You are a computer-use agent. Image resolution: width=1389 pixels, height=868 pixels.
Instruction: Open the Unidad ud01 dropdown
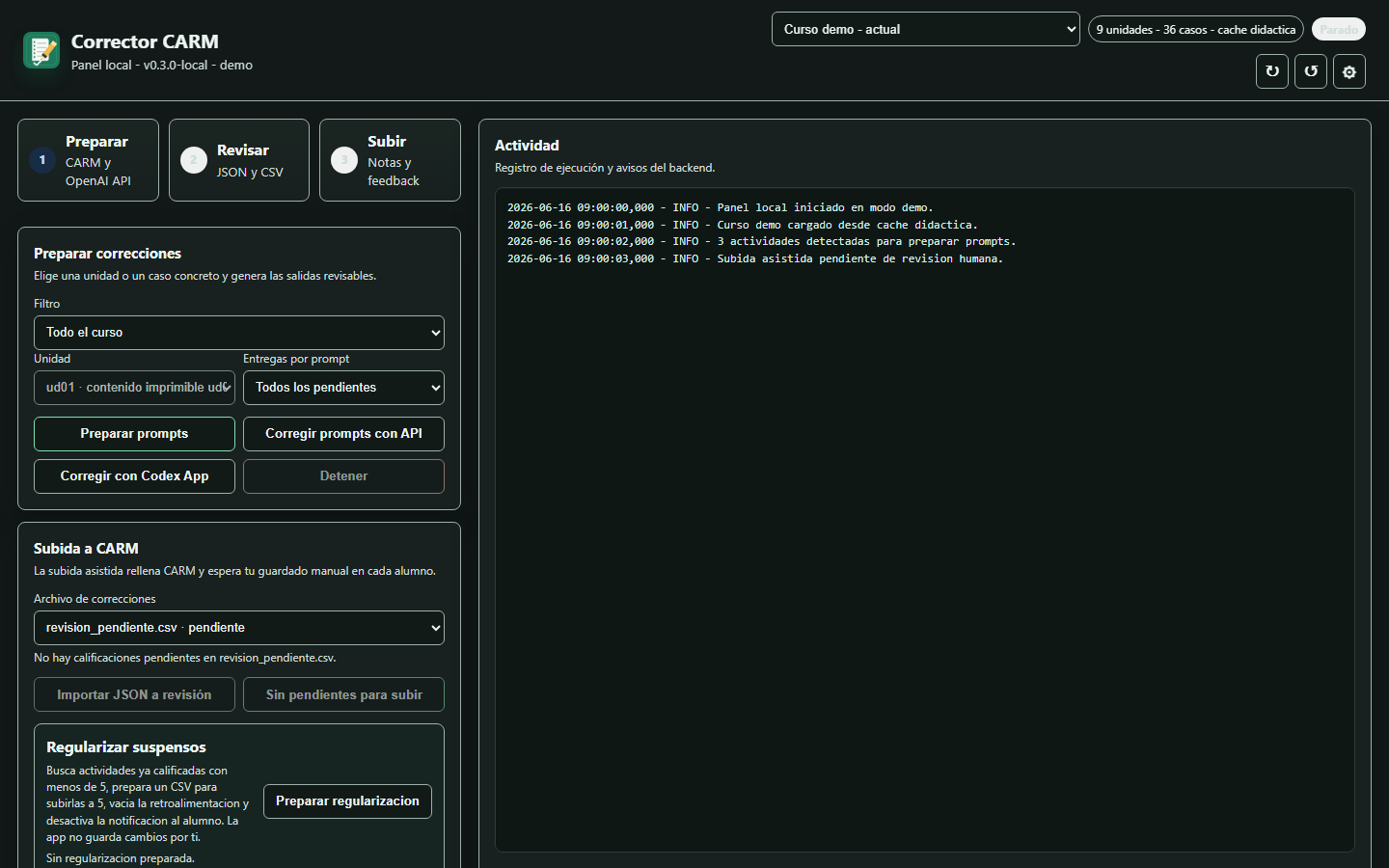(x=134, y=388)
